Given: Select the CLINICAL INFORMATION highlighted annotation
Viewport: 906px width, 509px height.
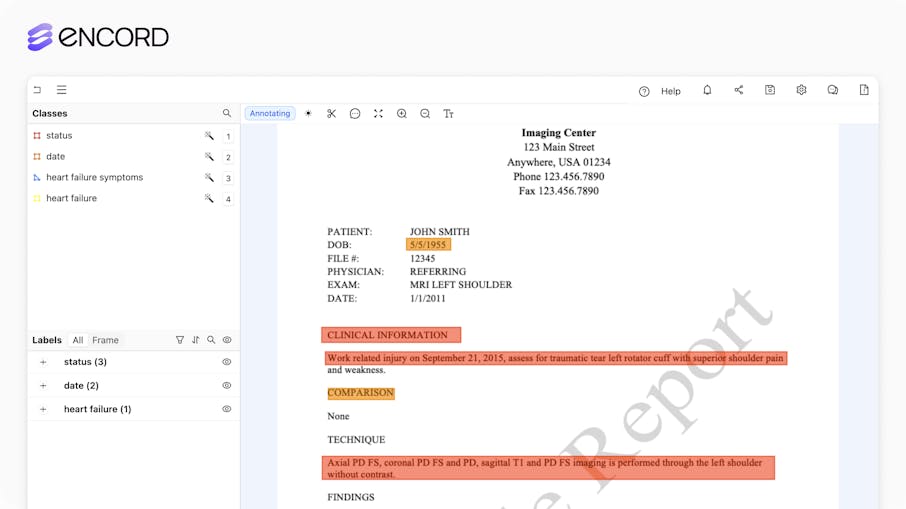Looking at the screenshot, I should click(x=391, y=335).
